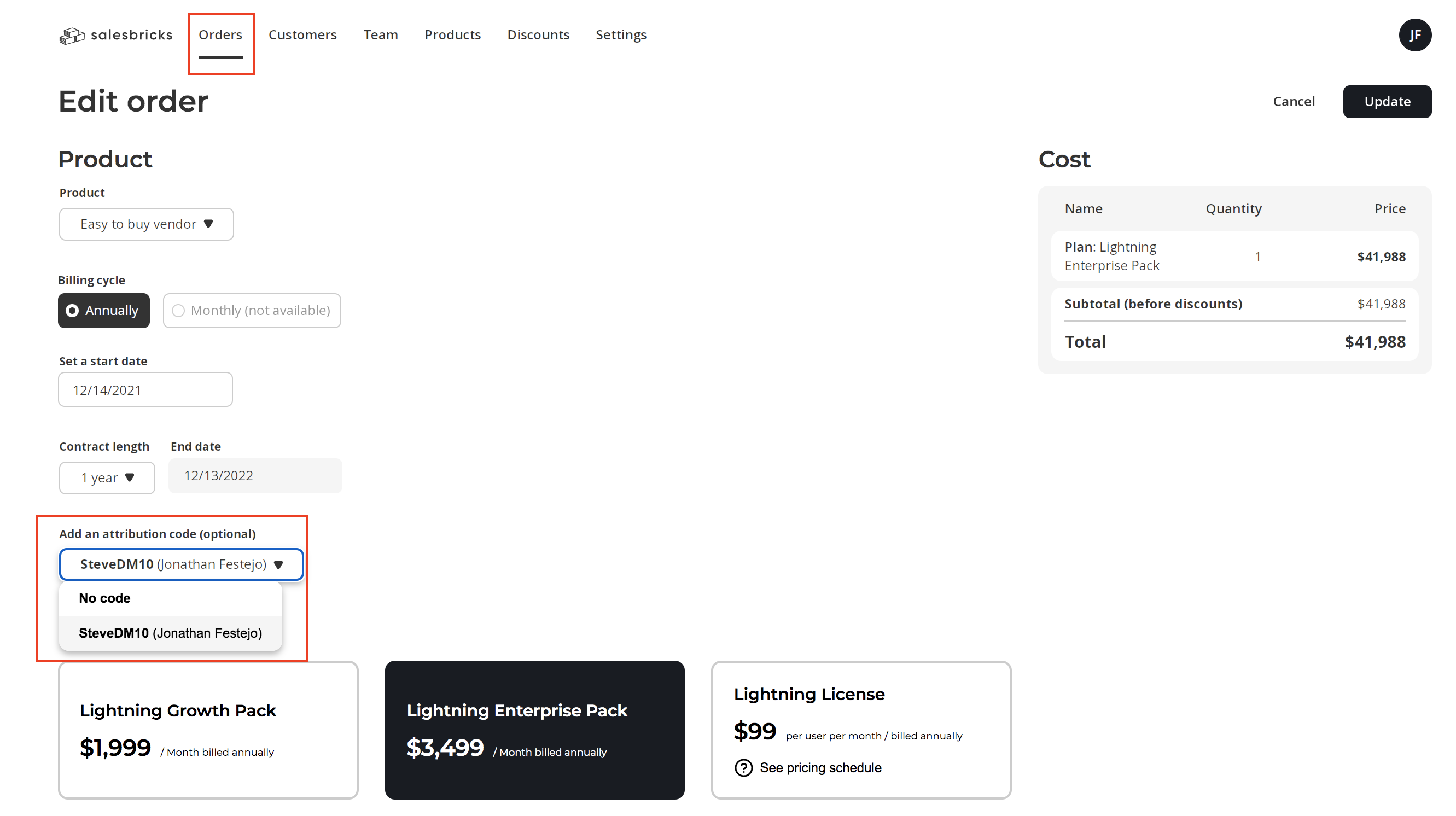Viewport: 1456px width, 816px height.
Task: Select the Lightning Growth Pack card
Action: coord(208,730)
